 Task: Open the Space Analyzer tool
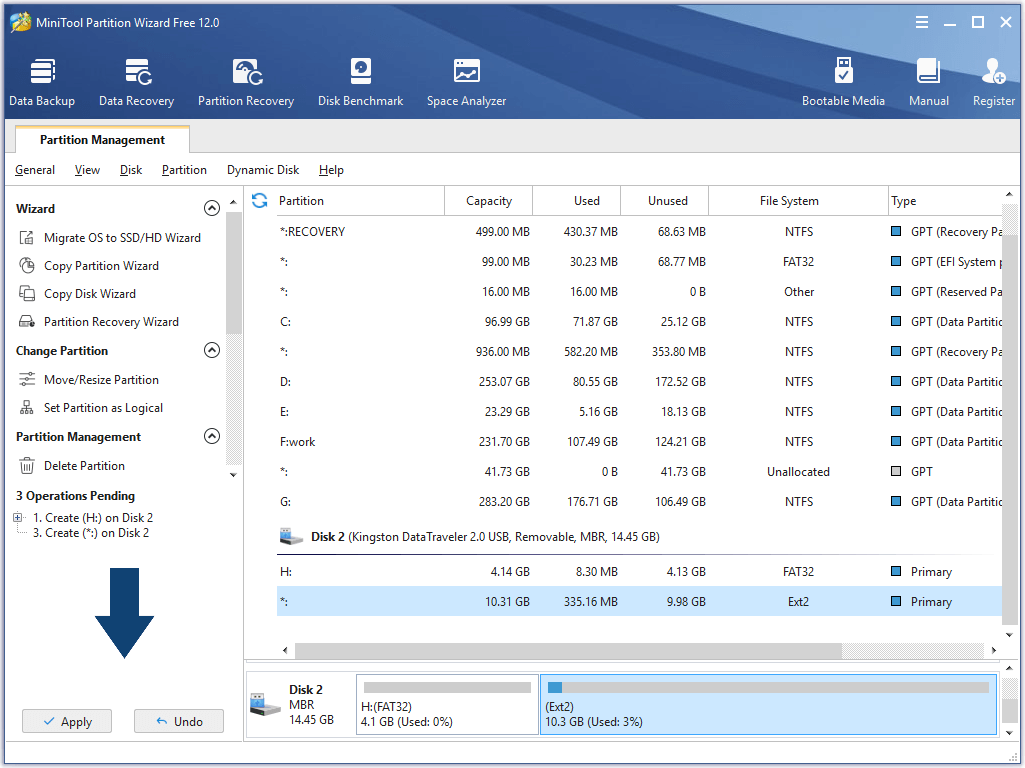click(x=466, y=82)
